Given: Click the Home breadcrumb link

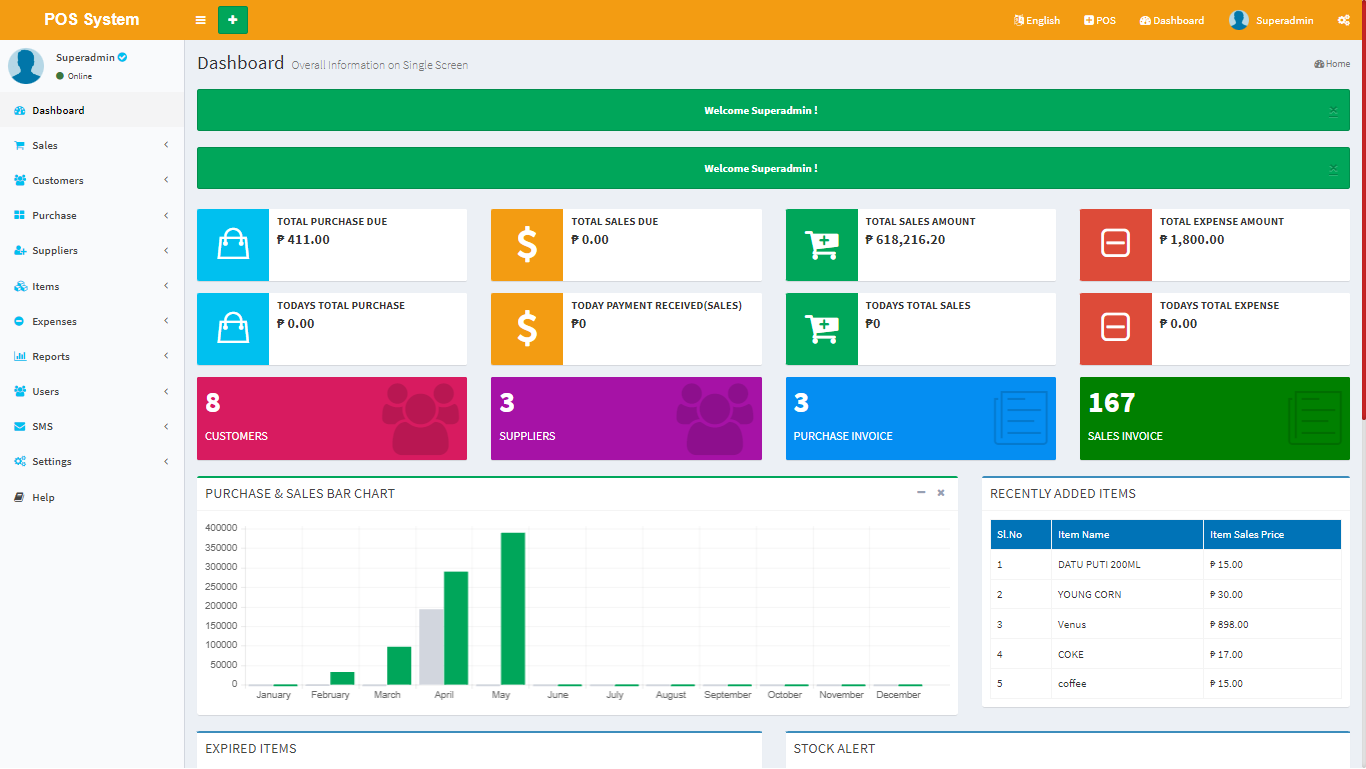Looking at the screenshot, I should point(1332,64).
